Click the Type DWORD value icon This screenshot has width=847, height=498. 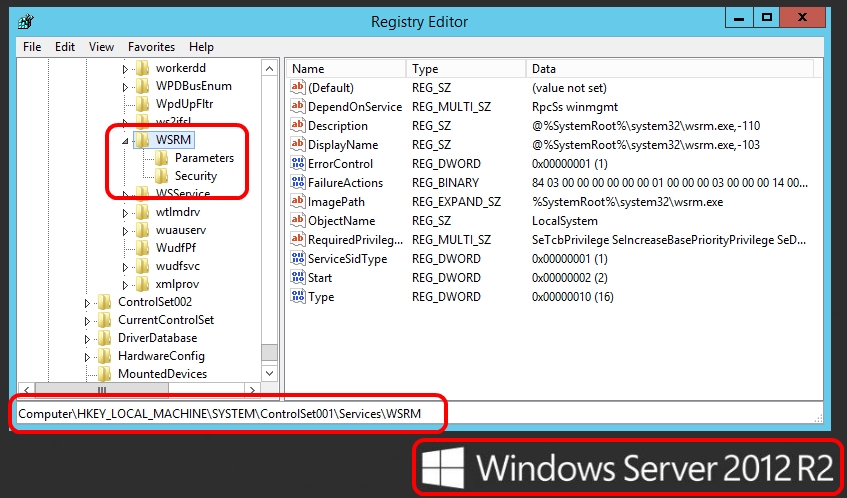298,296
